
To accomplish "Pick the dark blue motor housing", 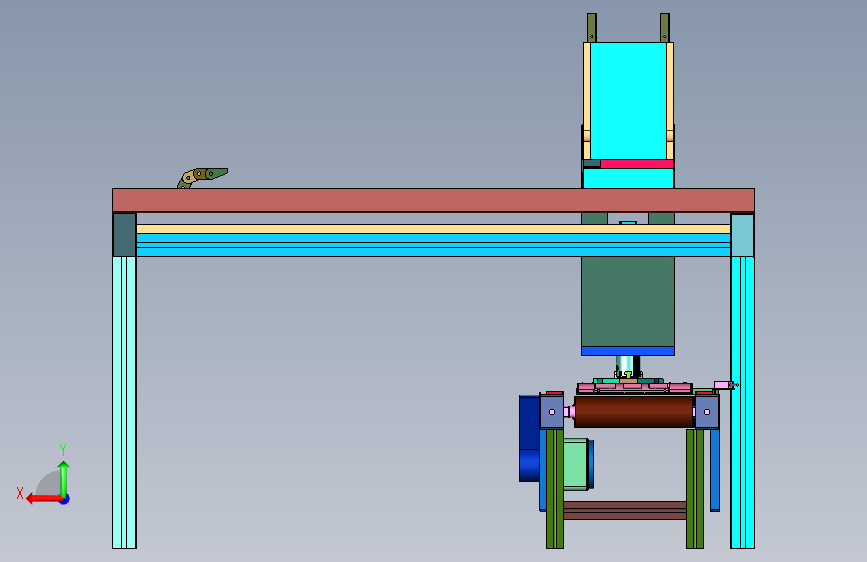I will [529, 439].
